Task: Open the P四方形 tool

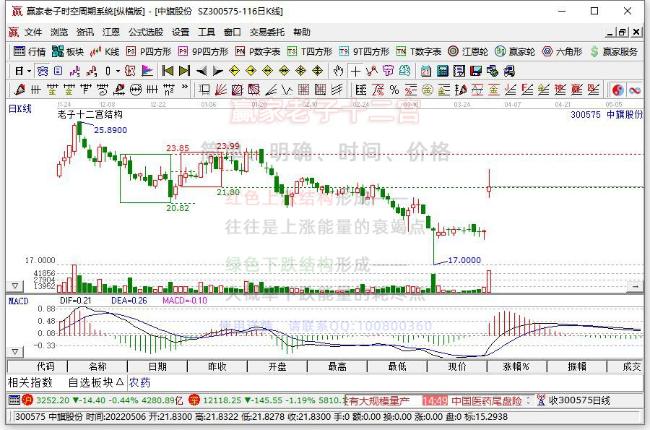Action: tap(149, 51)
